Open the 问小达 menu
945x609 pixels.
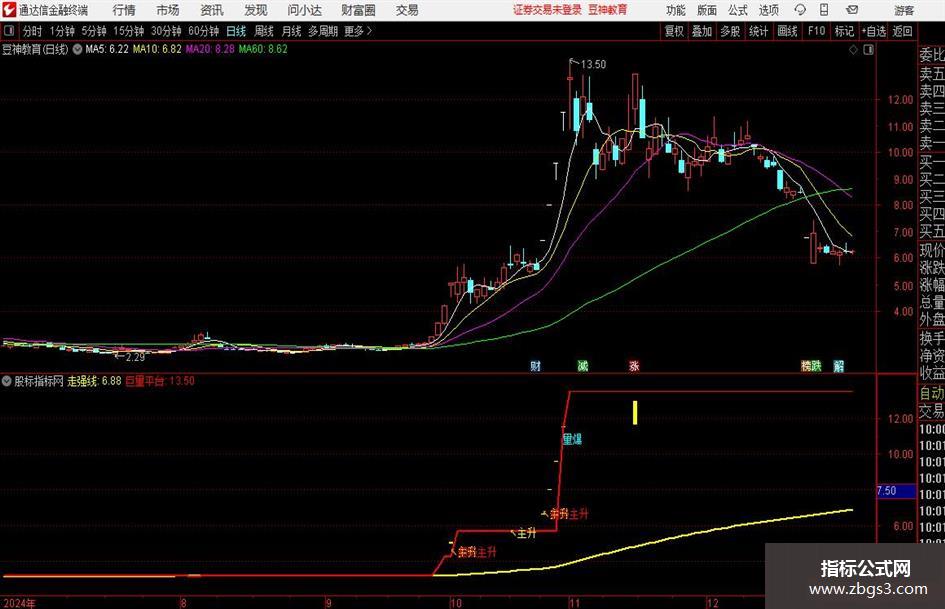(x=304, y=10)
